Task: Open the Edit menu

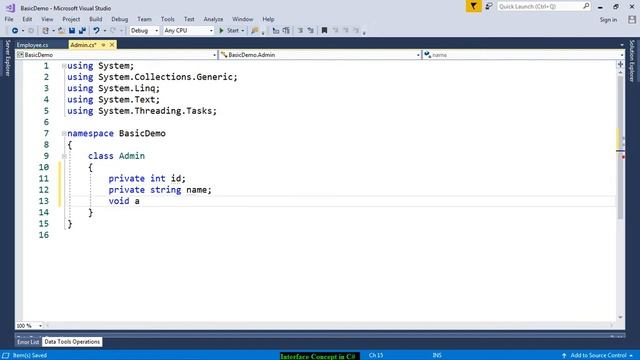Action: tap(27, 19)
